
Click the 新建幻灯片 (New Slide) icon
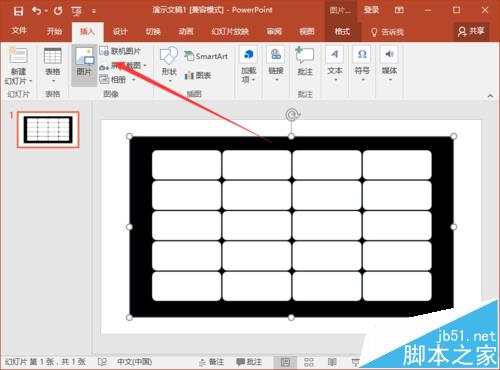(18, 56)
